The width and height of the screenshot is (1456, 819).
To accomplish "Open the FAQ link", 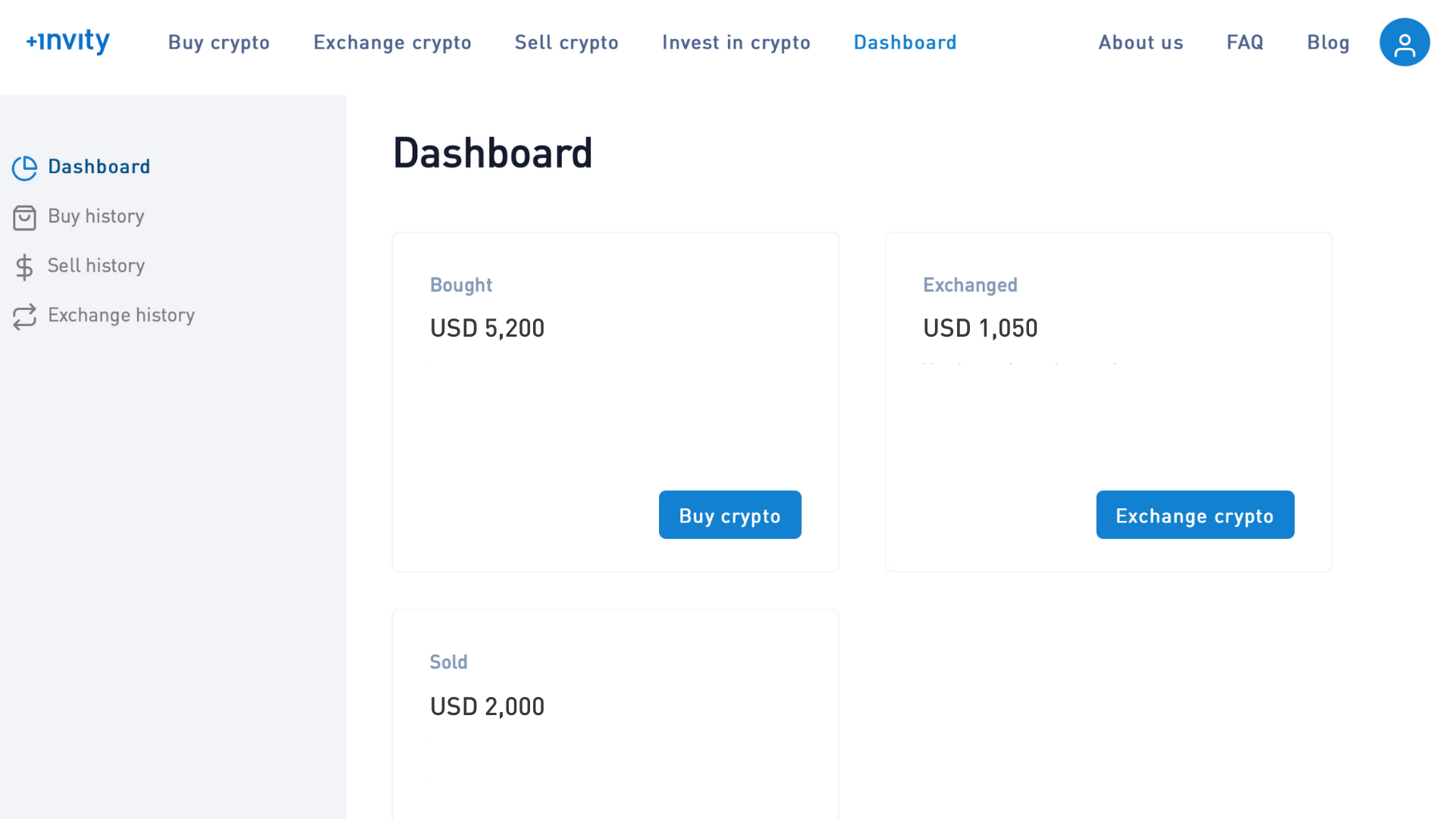I will 1244,42.
